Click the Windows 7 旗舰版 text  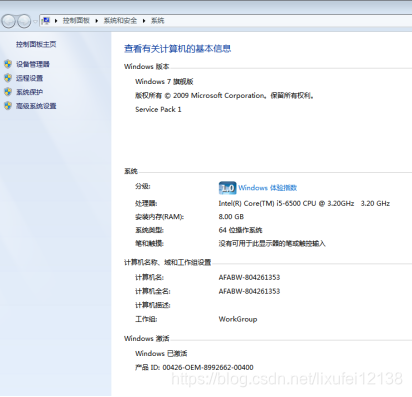coord(164,82)
